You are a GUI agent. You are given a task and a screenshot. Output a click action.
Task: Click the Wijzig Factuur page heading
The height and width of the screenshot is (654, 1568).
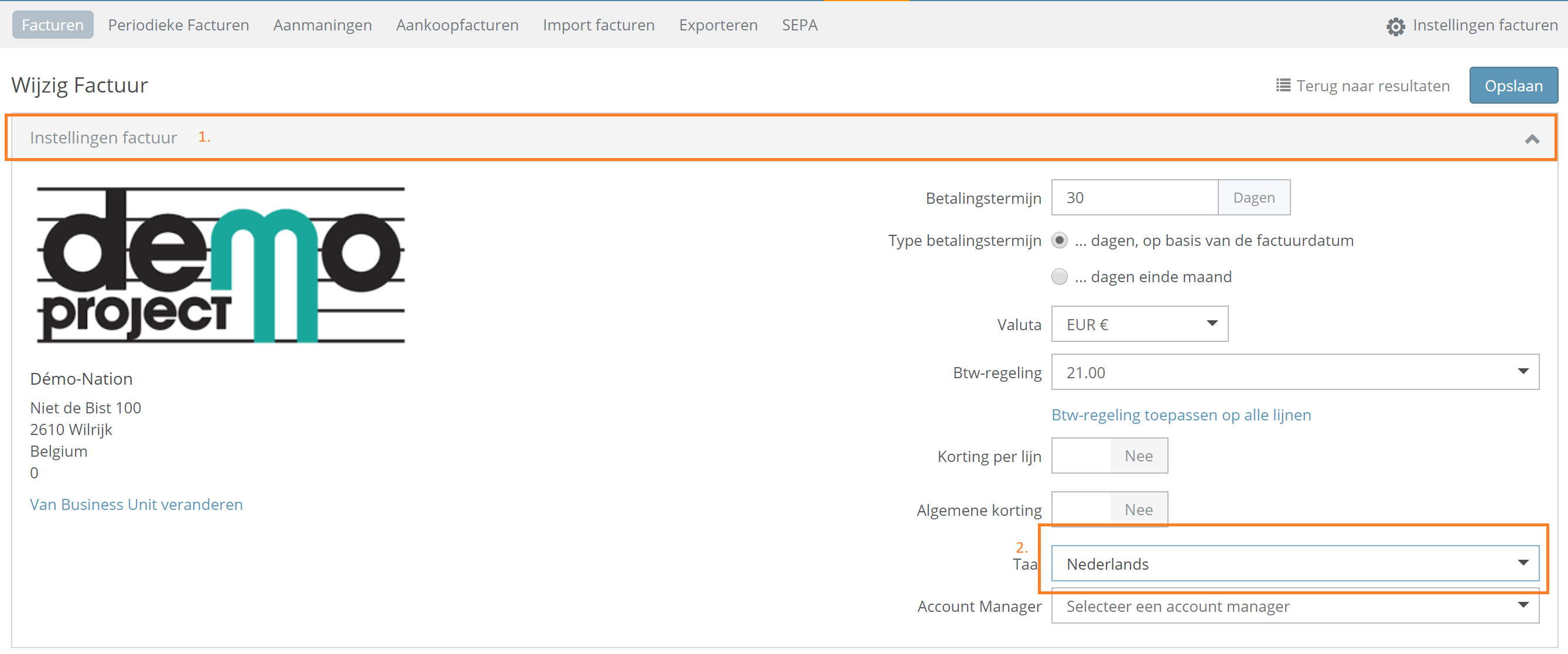[x=80, y=85]
